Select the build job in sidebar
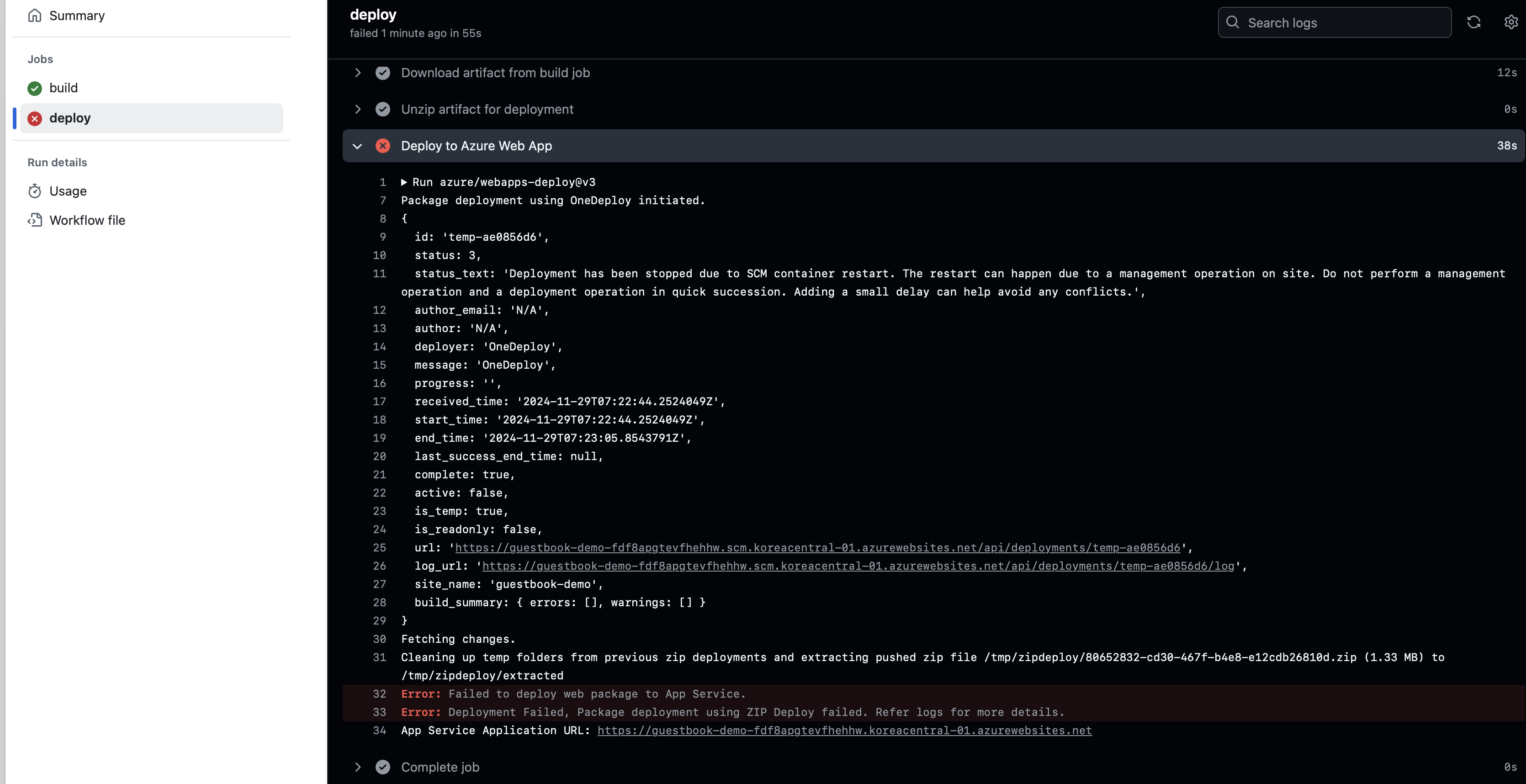1526x784 pixels. (64, 88)
